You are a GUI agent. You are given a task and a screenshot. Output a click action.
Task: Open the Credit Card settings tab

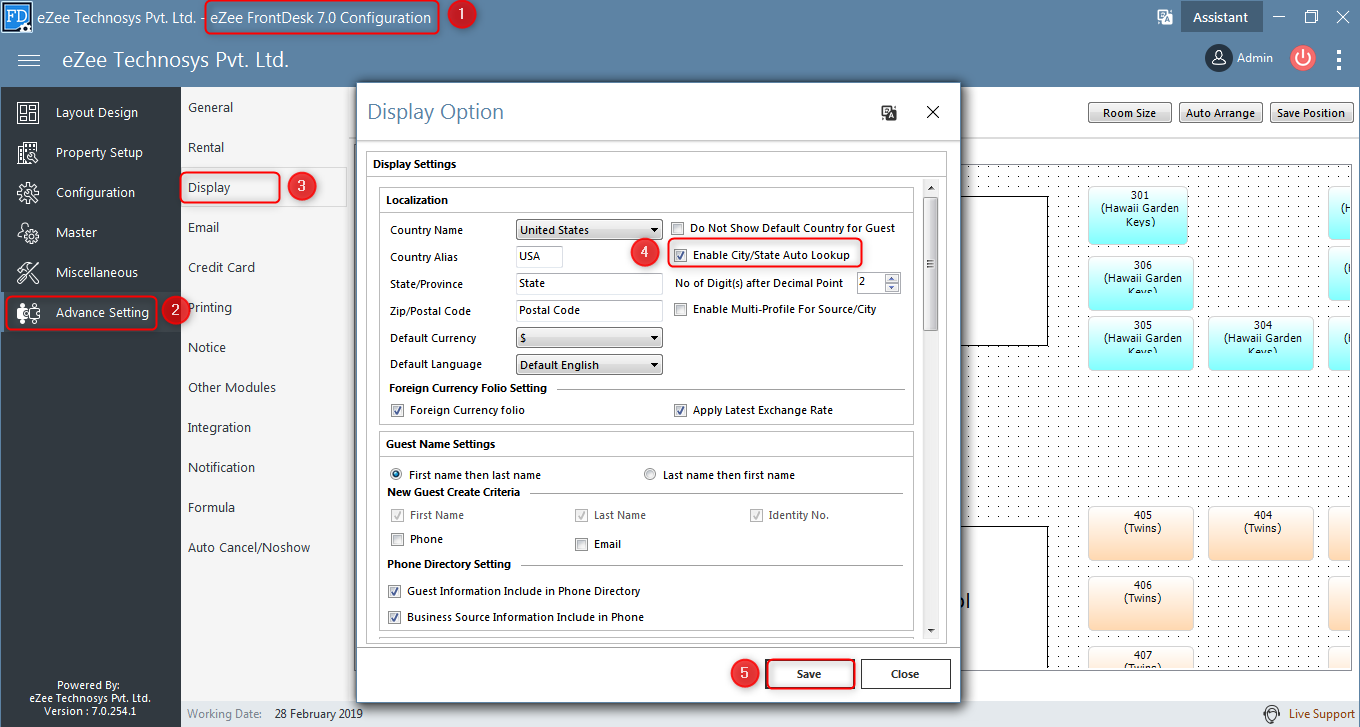tap(221, 267)
